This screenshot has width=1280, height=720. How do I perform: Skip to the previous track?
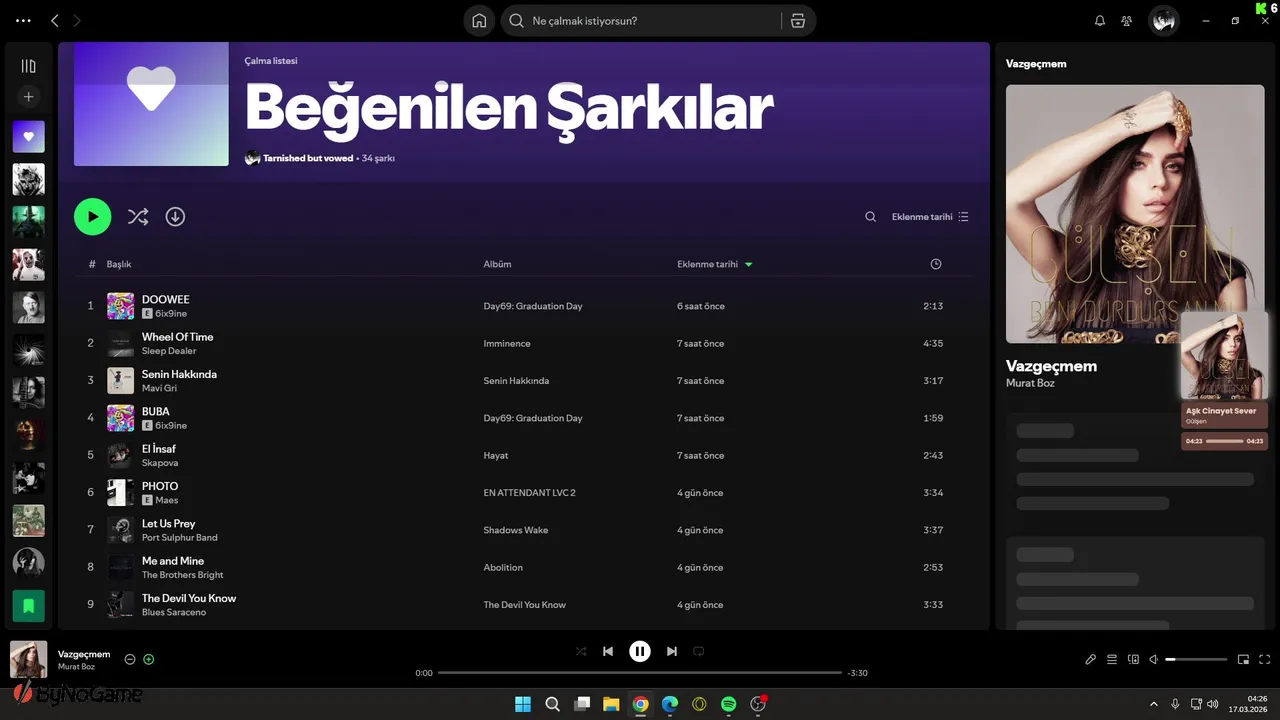tap(608, 651)
